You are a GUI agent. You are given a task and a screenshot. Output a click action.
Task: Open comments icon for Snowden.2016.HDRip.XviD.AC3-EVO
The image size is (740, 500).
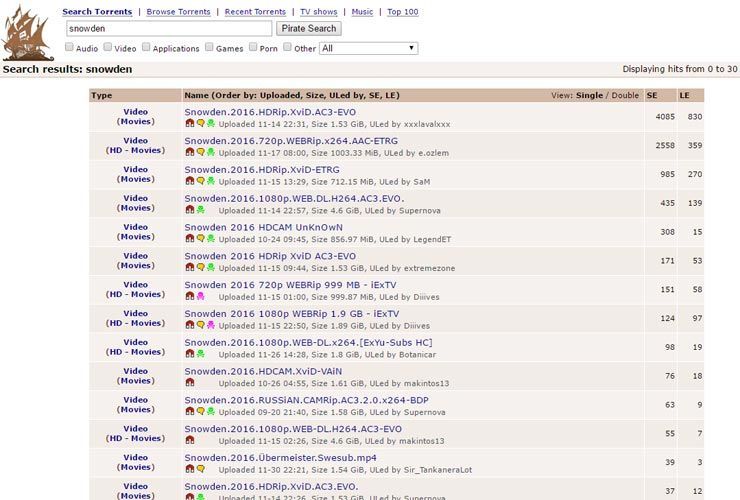201,123
